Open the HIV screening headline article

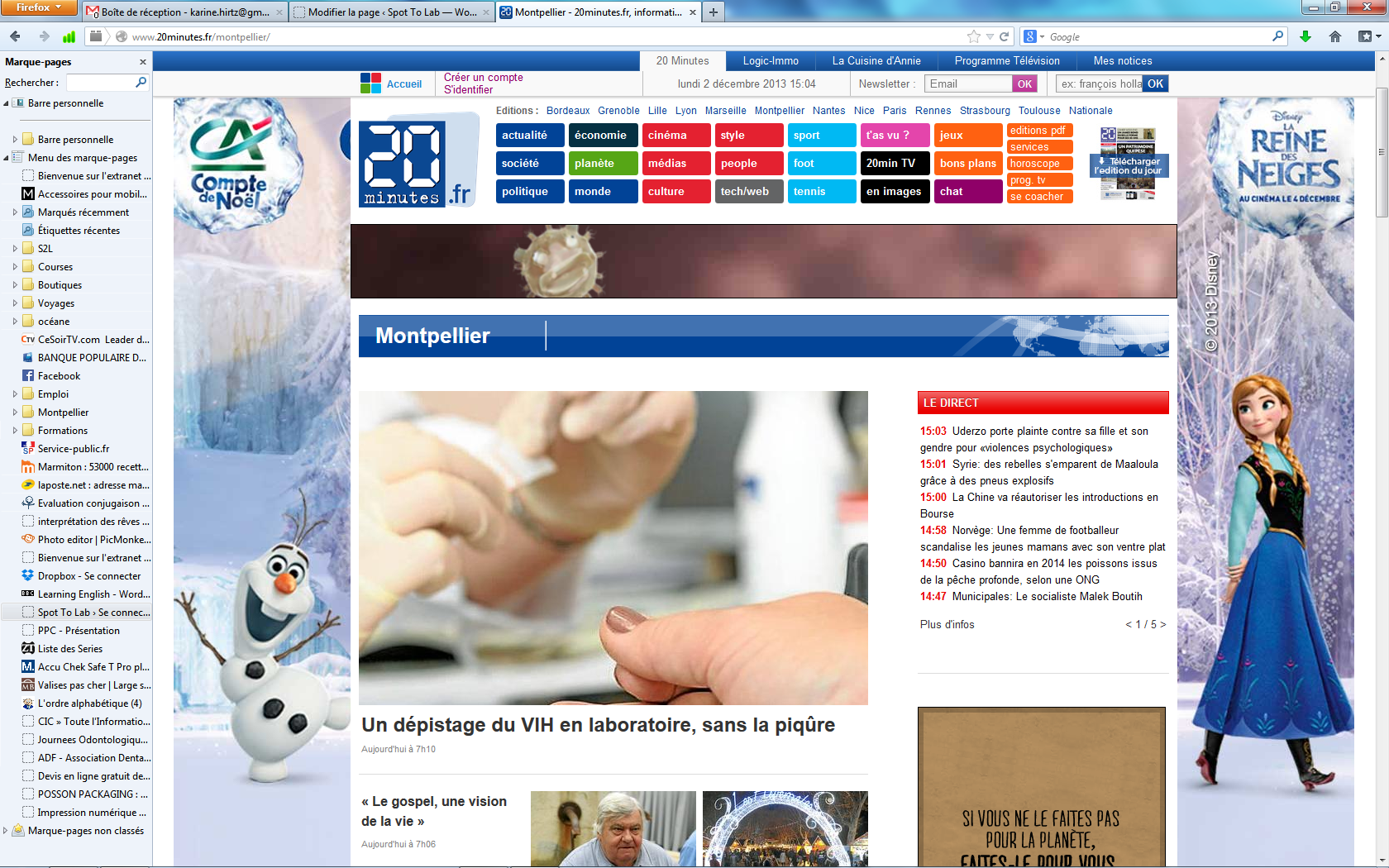click(599, 725)
